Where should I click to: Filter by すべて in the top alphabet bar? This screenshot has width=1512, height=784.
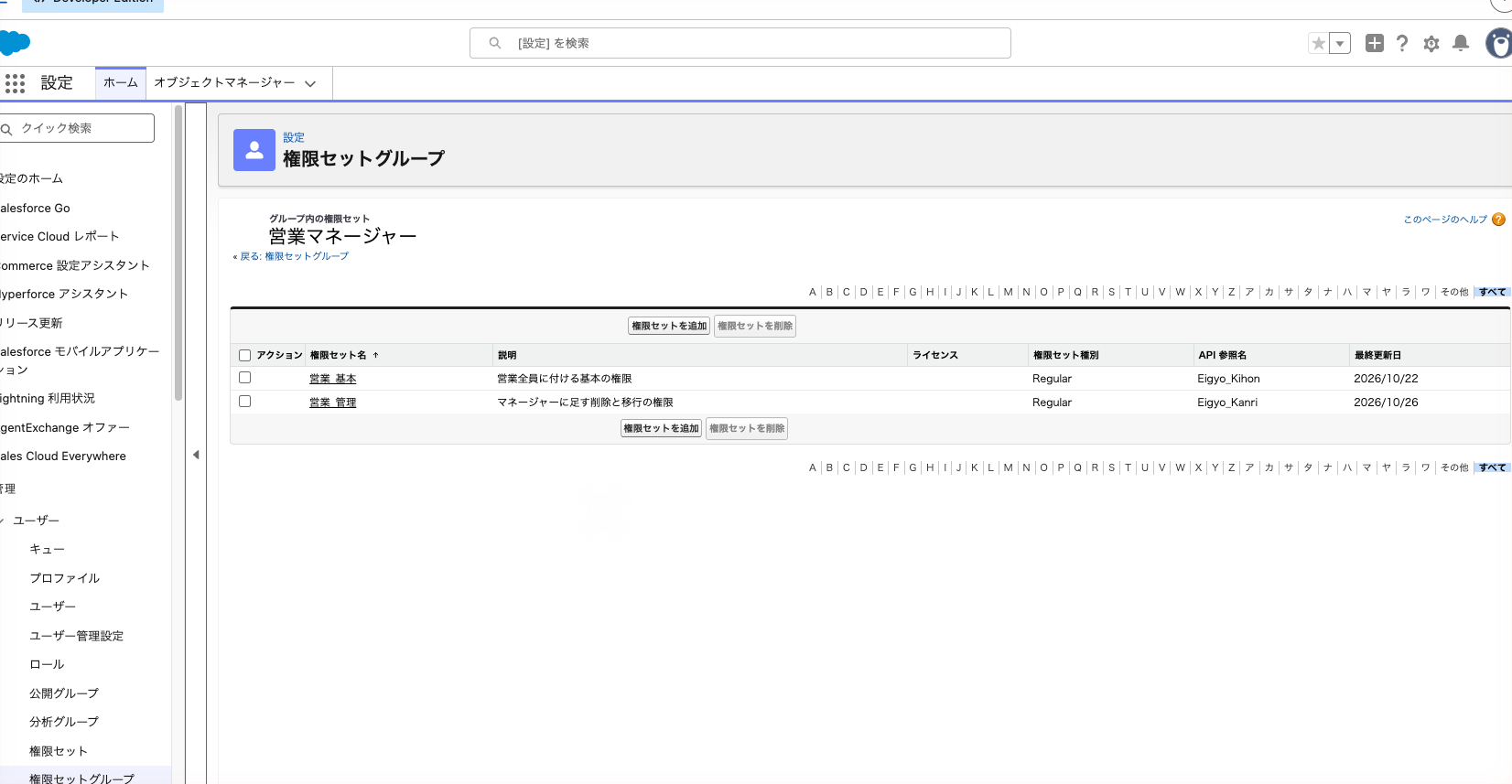click(1492, 292)
